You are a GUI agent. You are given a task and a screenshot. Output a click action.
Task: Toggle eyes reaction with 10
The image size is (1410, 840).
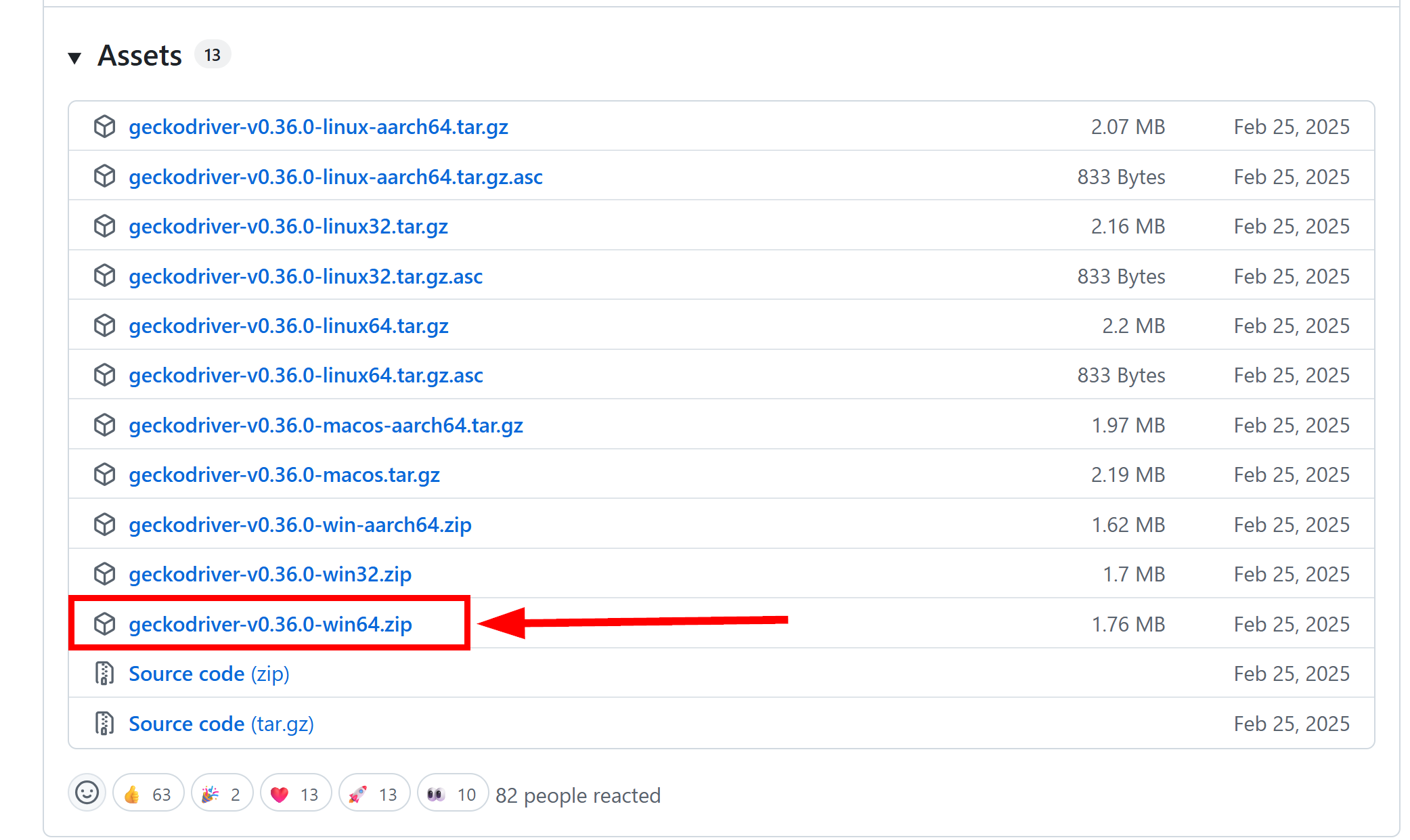[453, 794]
